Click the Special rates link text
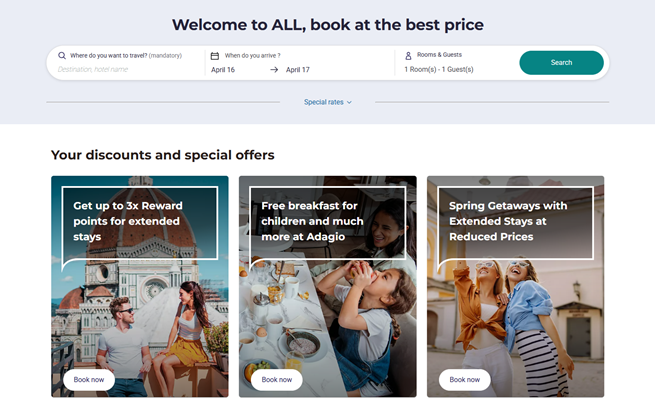The image size is (655, 407). (324, 102)
